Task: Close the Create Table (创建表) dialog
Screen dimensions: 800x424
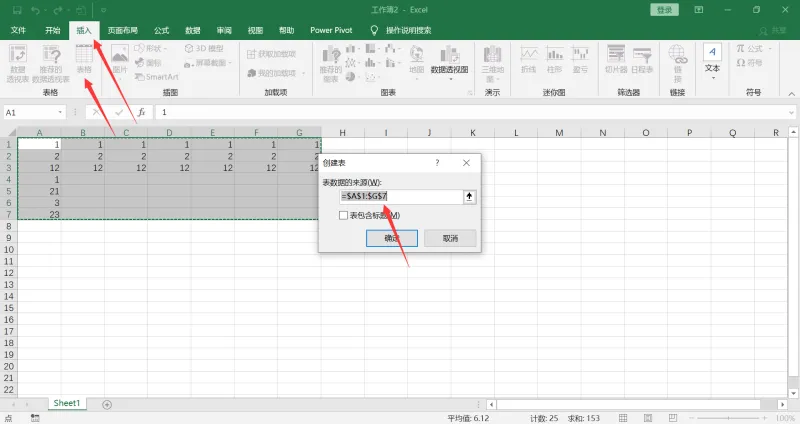Action: 466,163
